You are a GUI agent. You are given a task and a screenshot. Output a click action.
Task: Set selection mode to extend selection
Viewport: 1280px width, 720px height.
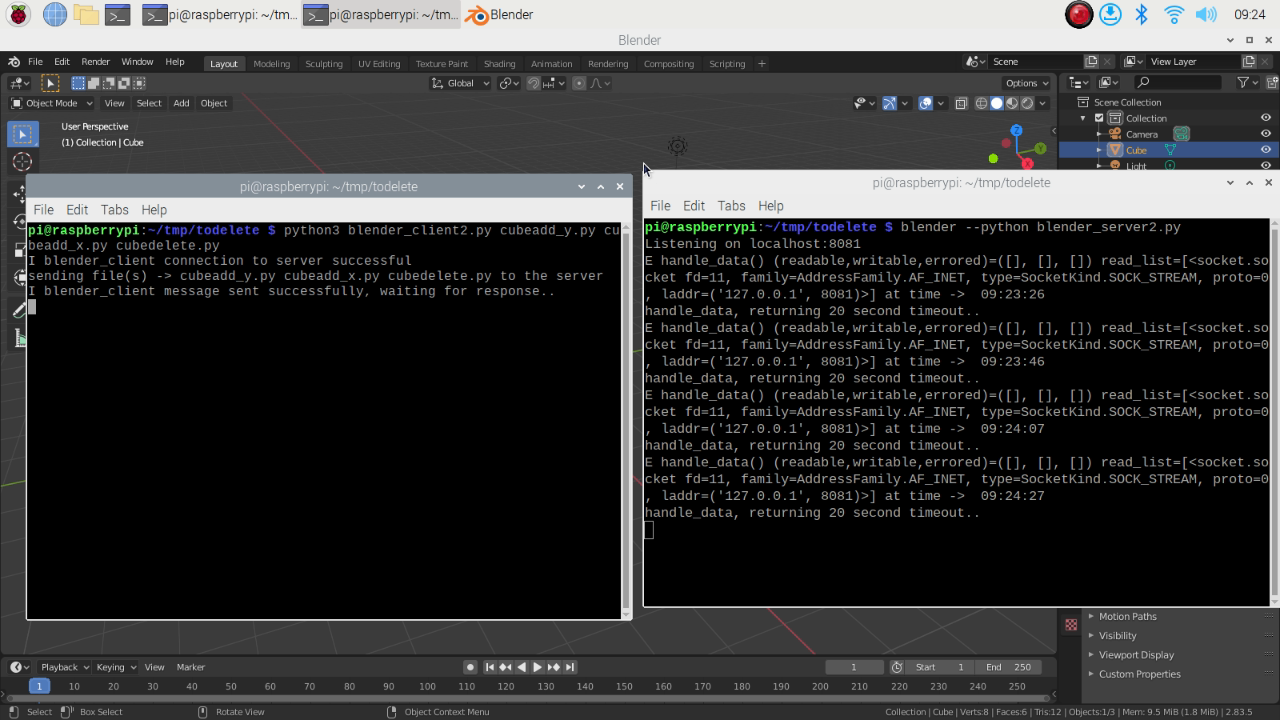94,83
